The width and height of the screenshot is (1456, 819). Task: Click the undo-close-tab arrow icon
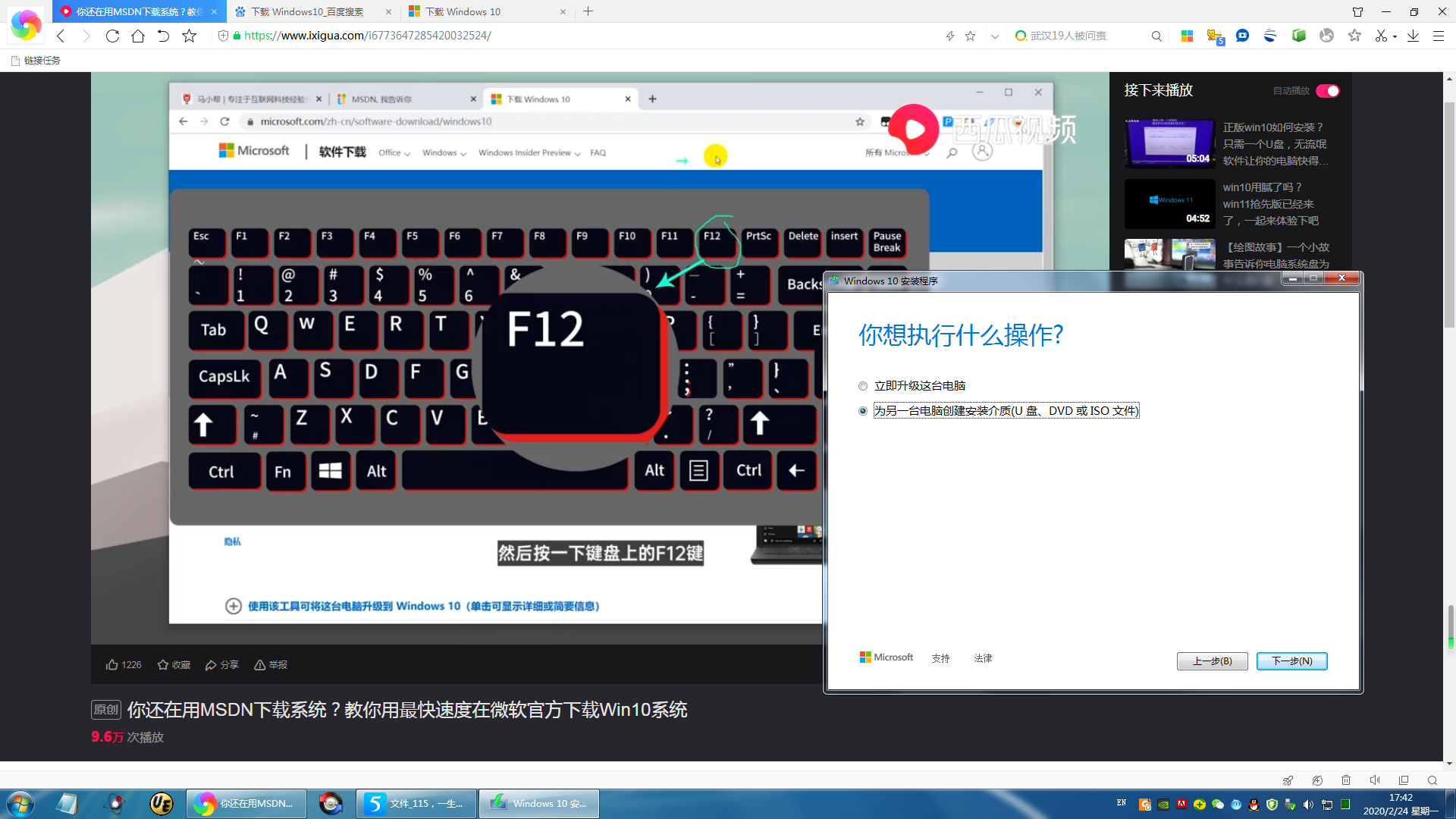coord(163,36)
